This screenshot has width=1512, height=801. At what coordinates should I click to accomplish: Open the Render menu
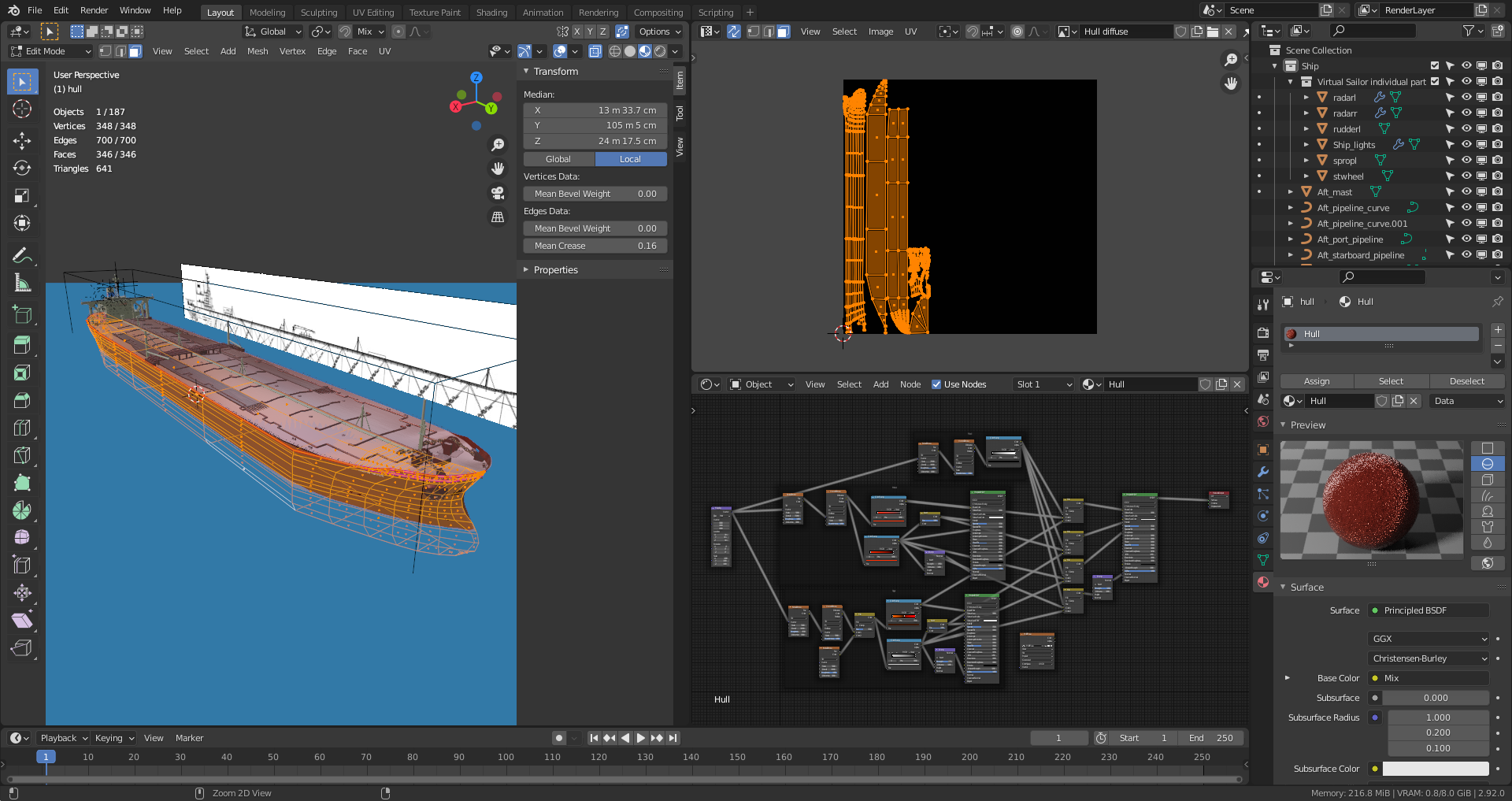coord(94,10)
